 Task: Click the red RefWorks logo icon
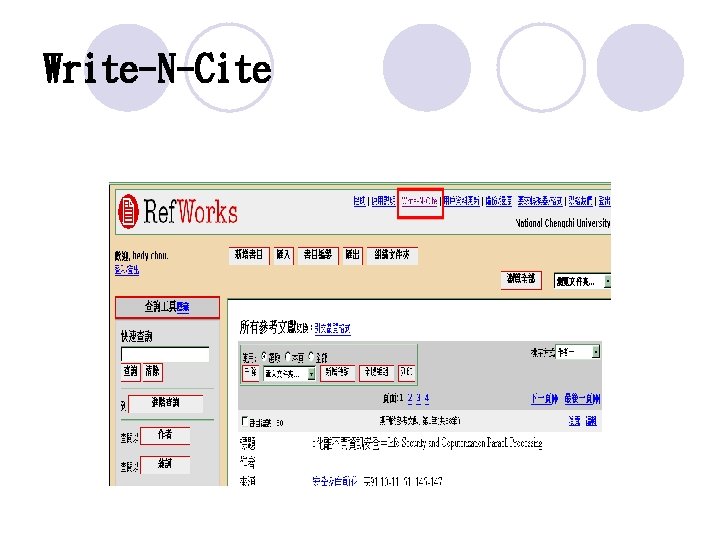click(x=128, y=212)
